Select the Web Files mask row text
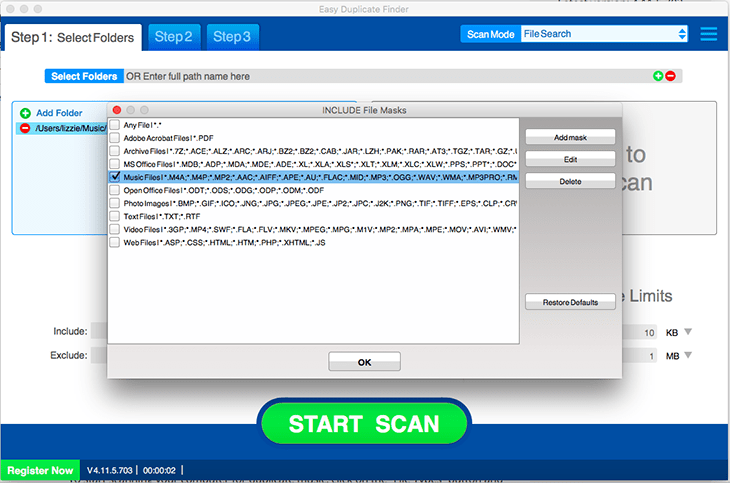The width and height of the screenshot is (730, 483). coord(224,242)
